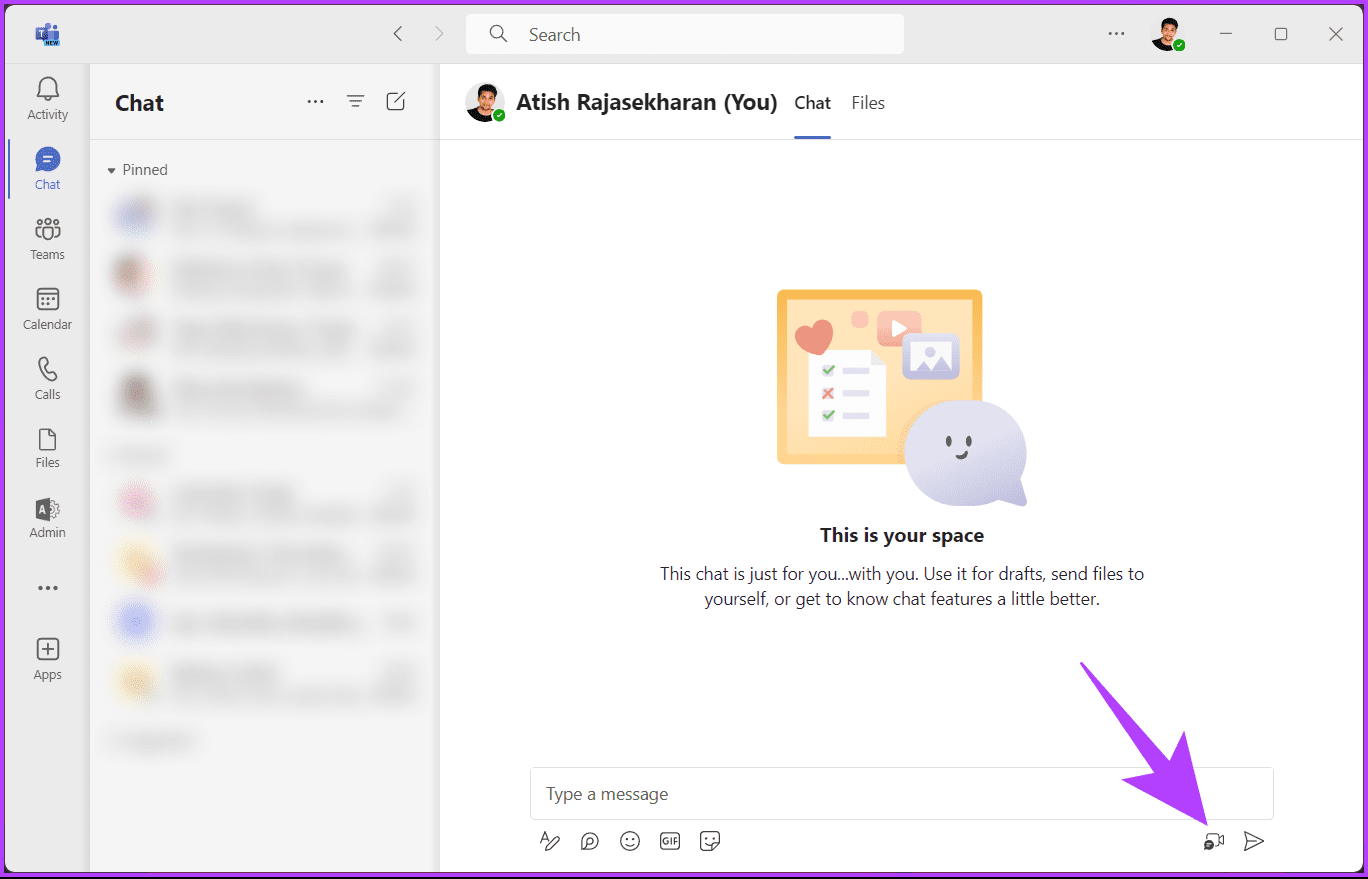This screenshot has height=879, width=1368.
Task: Switch to the Files tab
Action: point(868,103)
